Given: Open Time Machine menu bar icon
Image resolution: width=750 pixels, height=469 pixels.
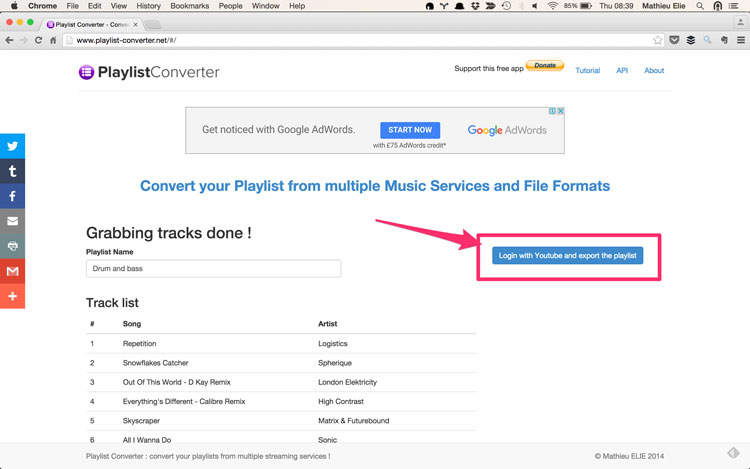Looking at the screenshot, I should click(x=506, y=6).
